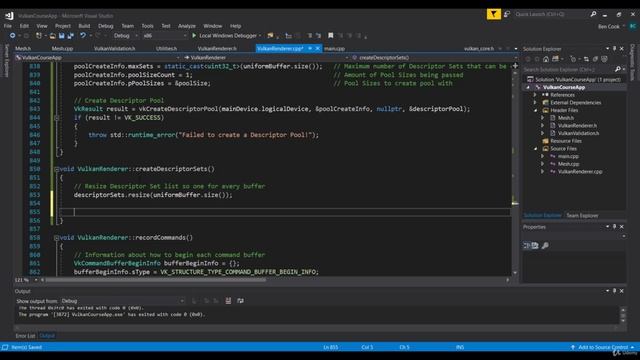Close the VulkanRenderer.cpp tab
Screen dimensions: 640x360
[x=318, y=49]
